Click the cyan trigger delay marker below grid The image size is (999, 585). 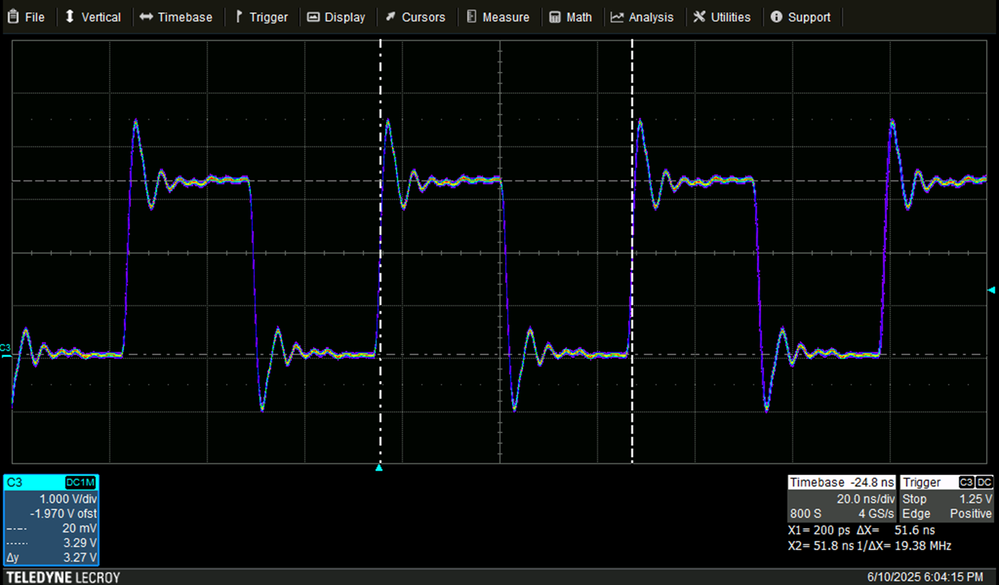[379, 468]
